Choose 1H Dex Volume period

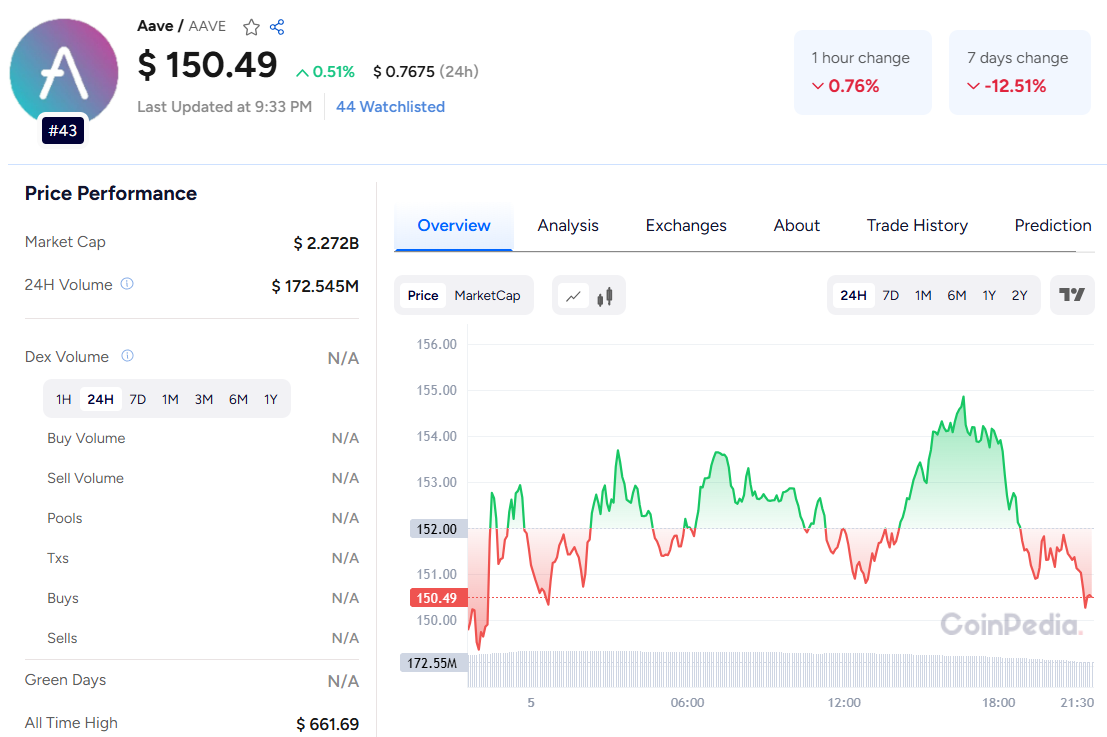pos(64,400)
